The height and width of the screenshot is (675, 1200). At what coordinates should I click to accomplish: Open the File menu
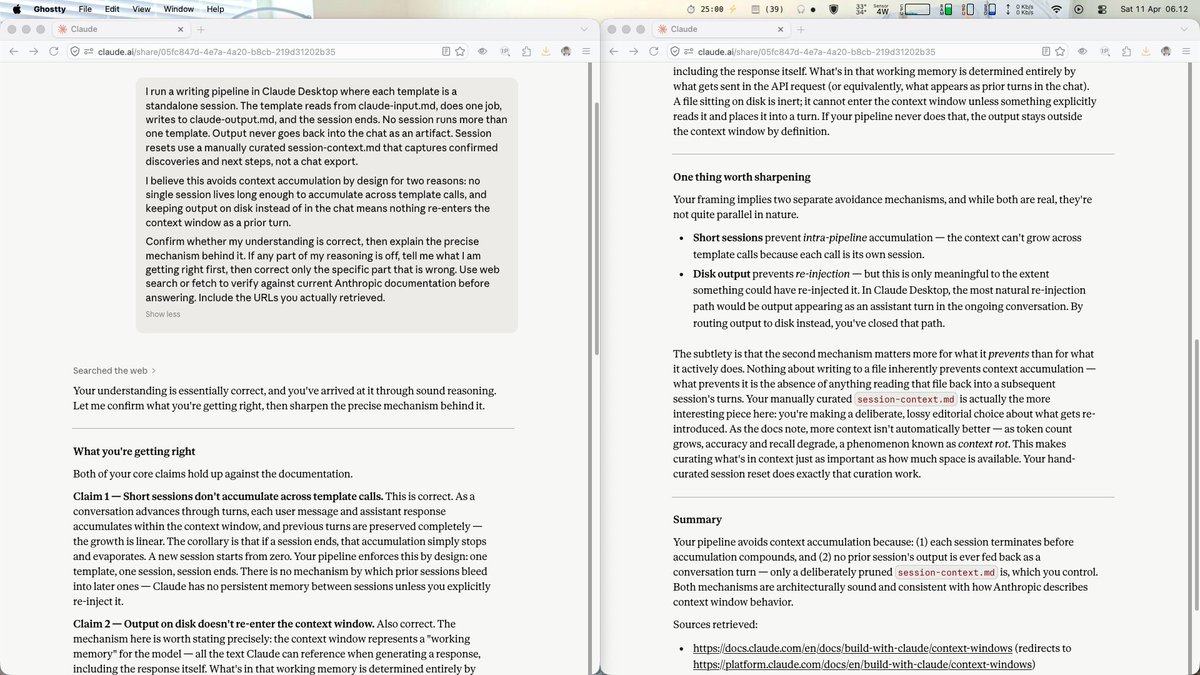[x=85, y=9]
